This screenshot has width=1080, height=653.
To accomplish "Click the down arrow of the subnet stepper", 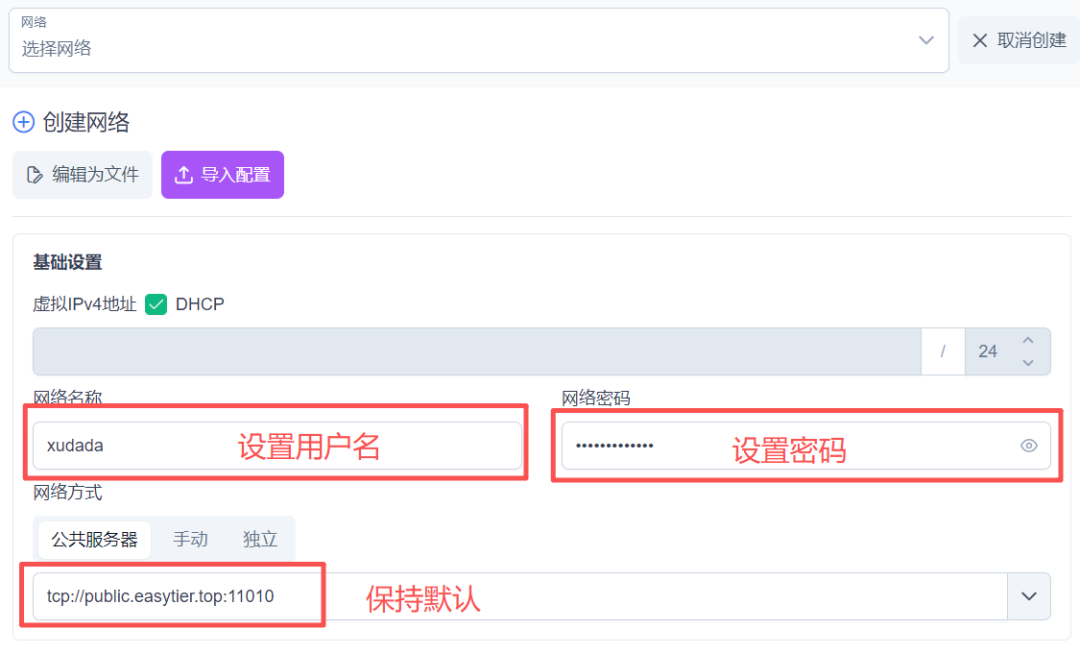I will tap(1028, 361).
